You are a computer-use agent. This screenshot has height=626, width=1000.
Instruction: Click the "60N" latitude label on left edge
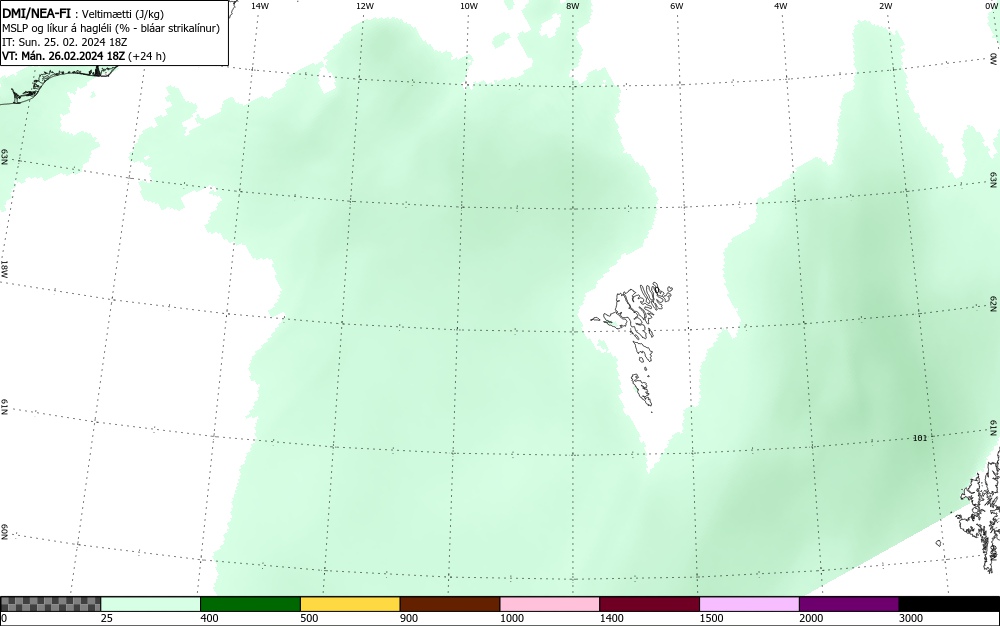pos(4,532)
